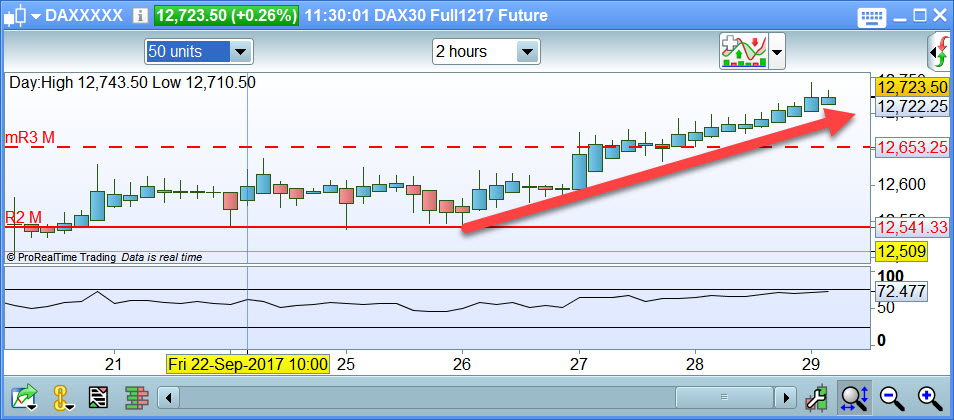Click the horizontal scrollbar thumb
Screen dimensions: 954x420
pyautogui.click(x=723, y=397)
